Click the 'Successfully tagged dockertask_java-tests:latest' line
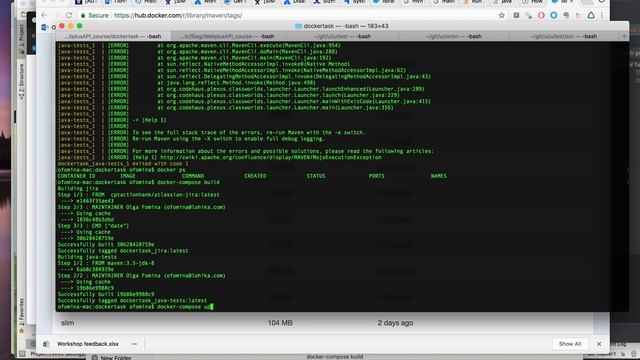The height and width of the screenshot is (360, 640). 132,300
